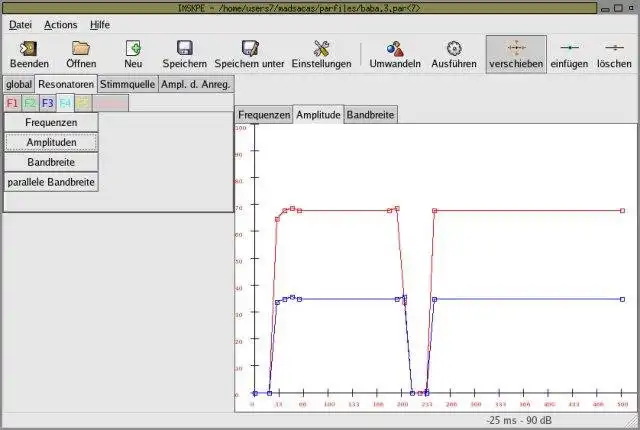Click the Umwandeln convert icon
This screenshot has height=430, width=640.
(395, 49)
